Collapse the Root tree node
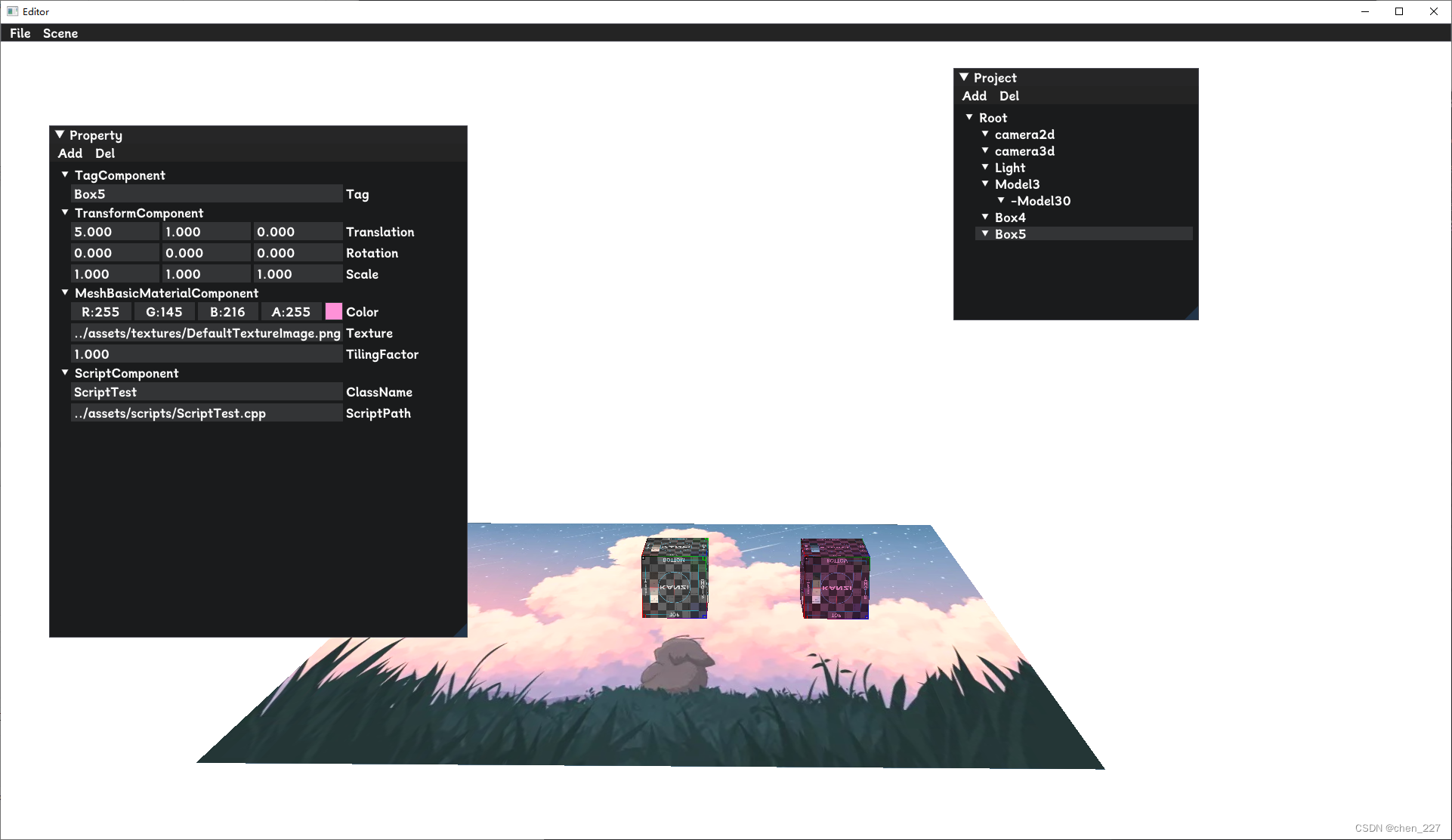Viewport: 1452px width, 840px height. [x=969, y=118]
